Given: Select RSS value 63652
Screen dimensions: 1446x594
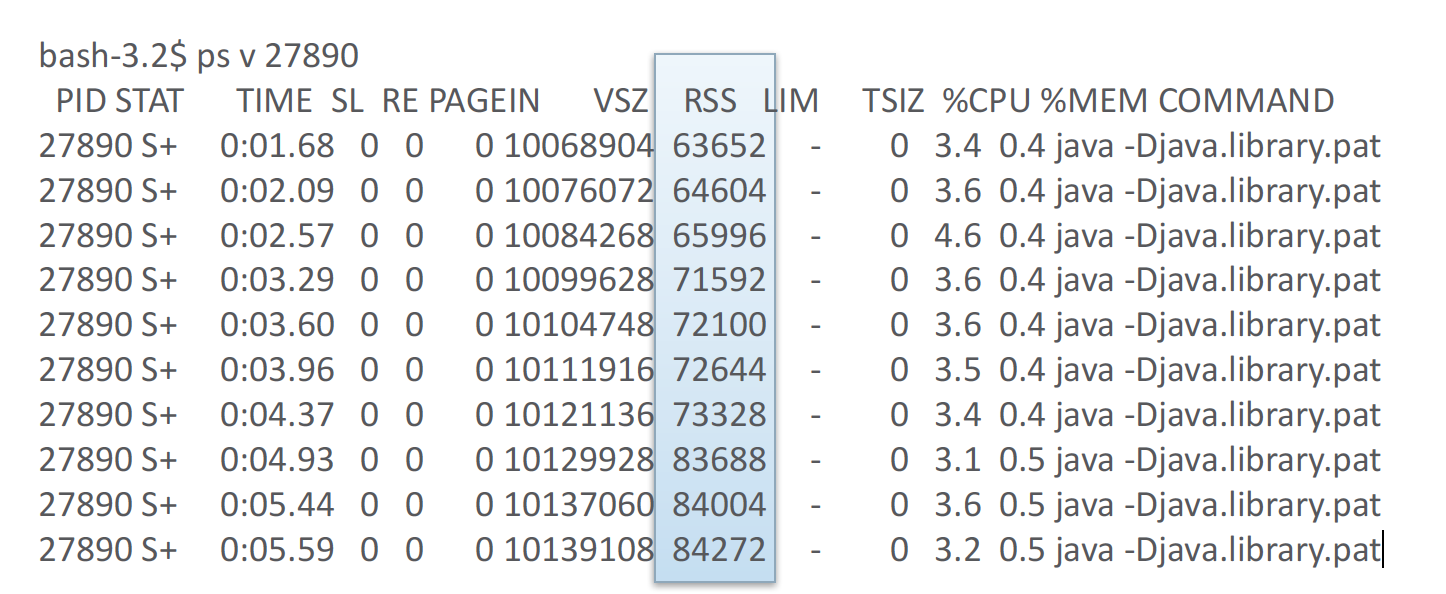Looking at the screenshot, I should [719, 146].
